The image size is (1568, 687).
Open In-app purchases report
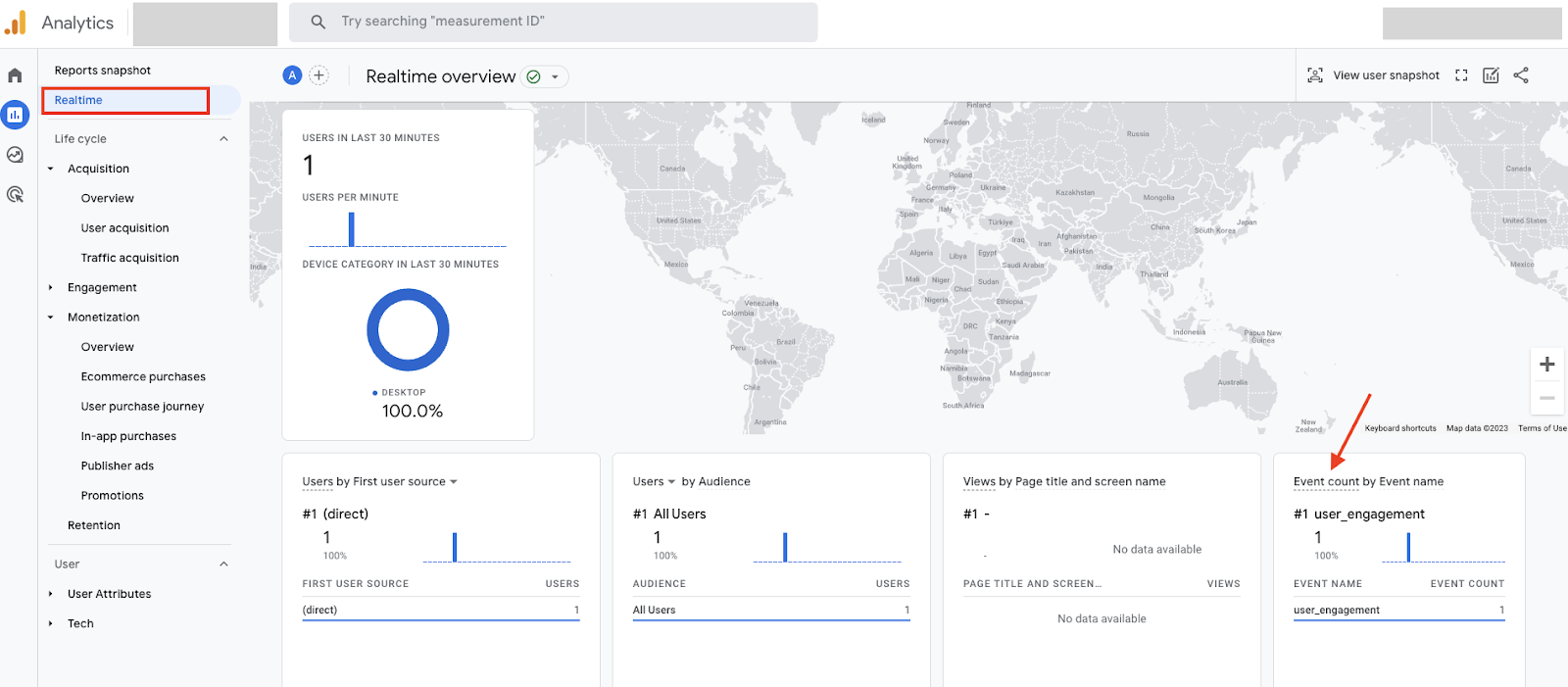click(128, 436)
